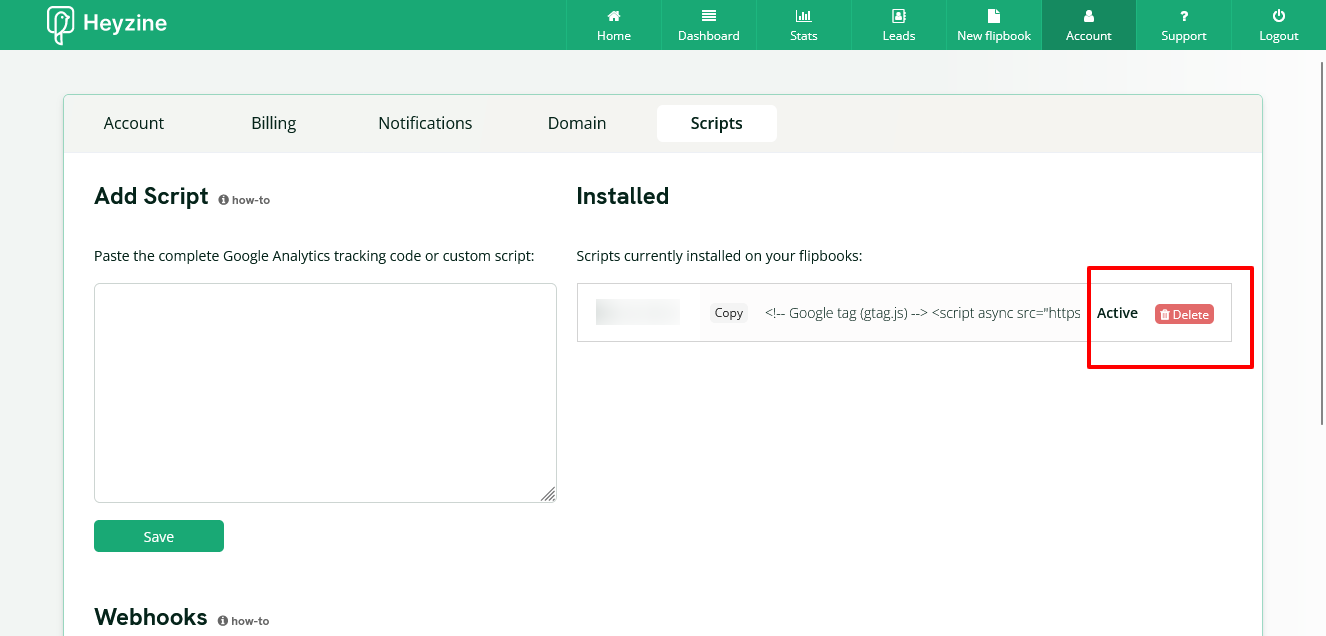Click the trash icon on Delete button

[1164, 313]
